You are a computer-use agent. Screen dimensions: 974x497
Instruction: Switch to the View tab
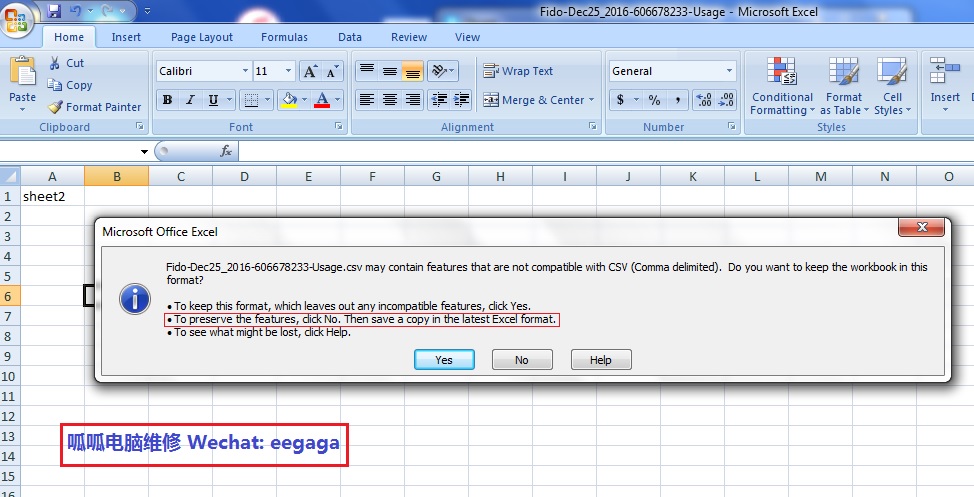point(467,37)
